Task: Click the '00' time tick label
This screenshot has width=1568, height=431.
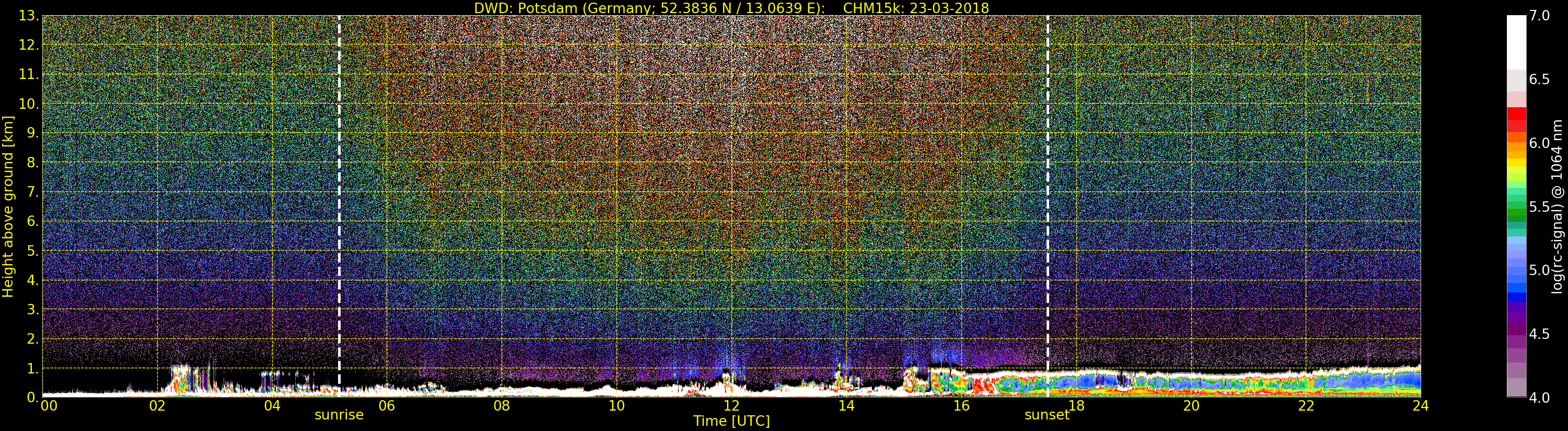Action: point(49,405)
